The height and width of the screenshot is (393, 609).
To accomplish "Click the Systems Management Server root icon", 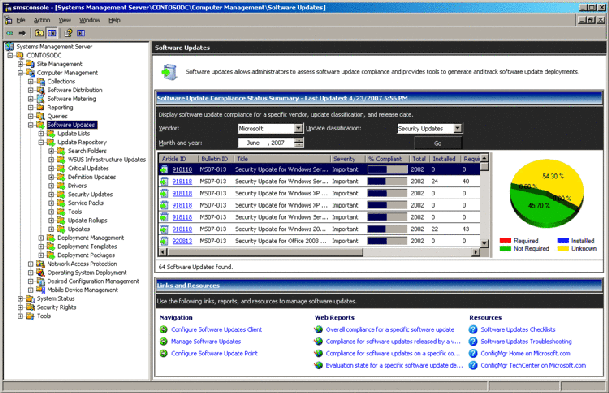I will (10, 47).
